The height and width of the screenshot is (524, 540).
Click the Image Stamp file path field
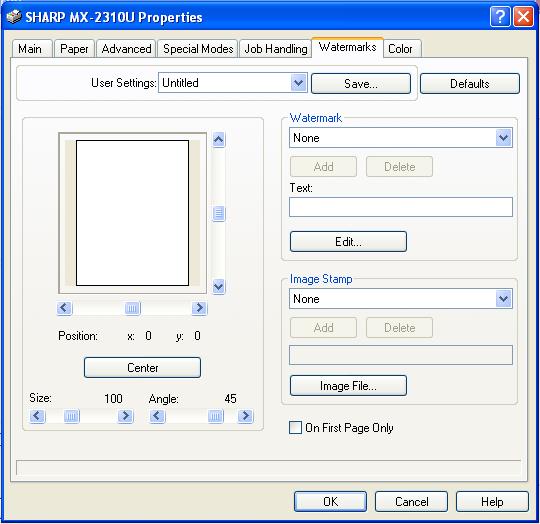[x=401, y=355]
